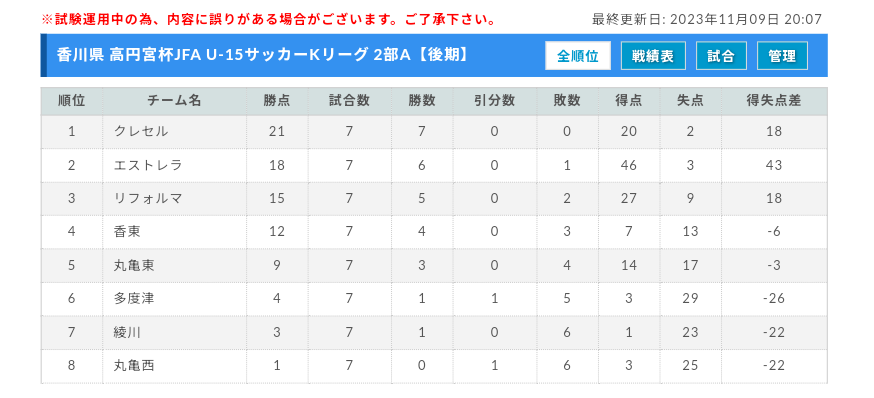
Task: Open the 試合 matches tab
Action: pos(721,56)
